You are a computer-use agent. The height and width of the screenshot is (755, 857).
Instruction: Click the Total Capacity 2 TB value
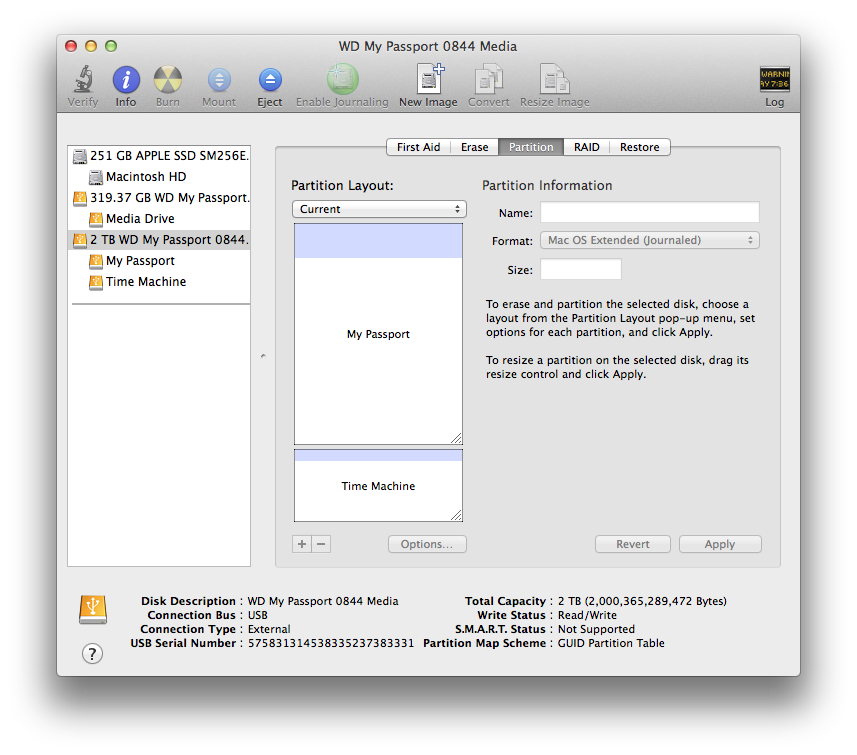pos(642,601)
